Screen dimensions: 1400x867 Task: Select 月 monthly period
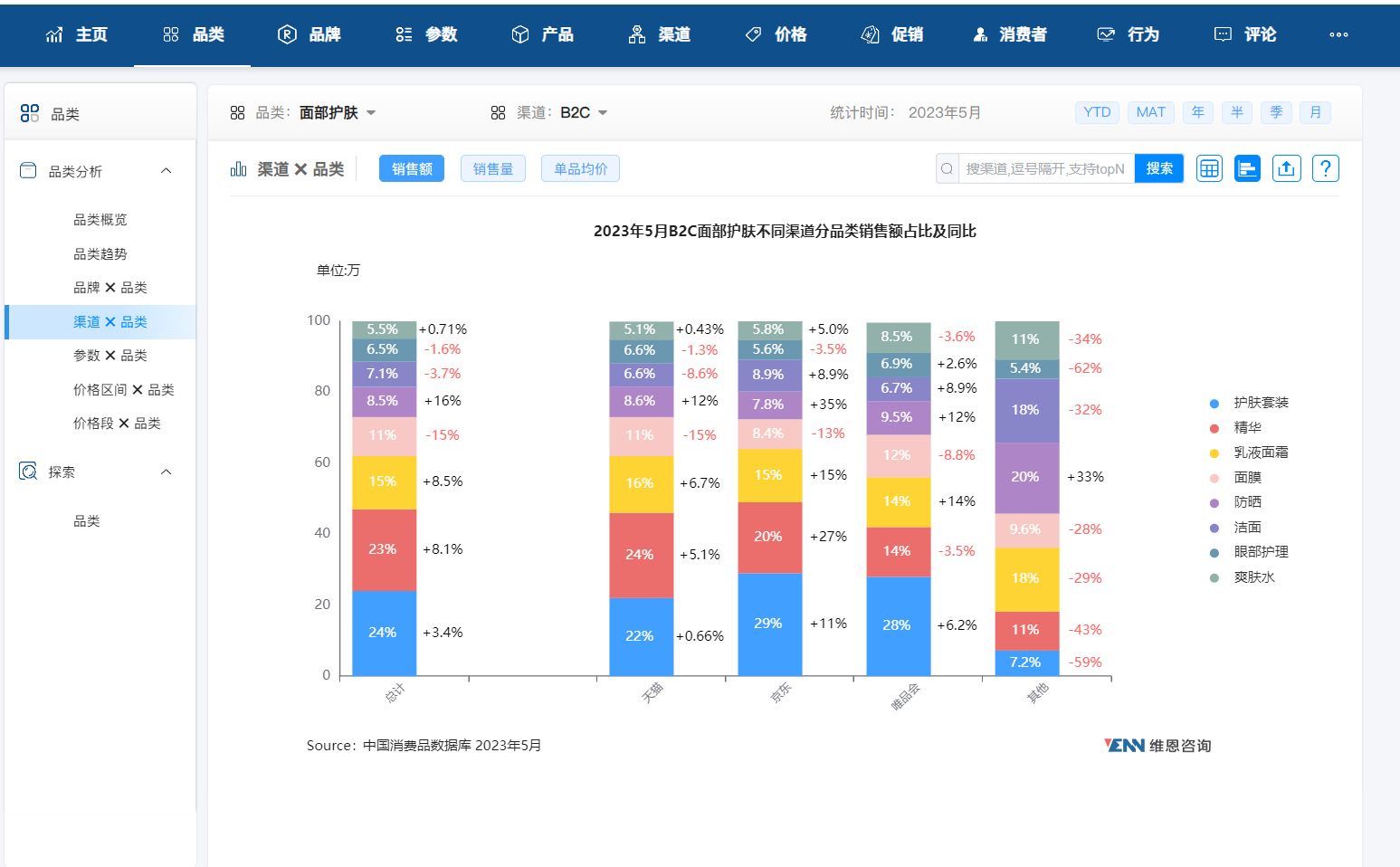(x=1315, y=112)
